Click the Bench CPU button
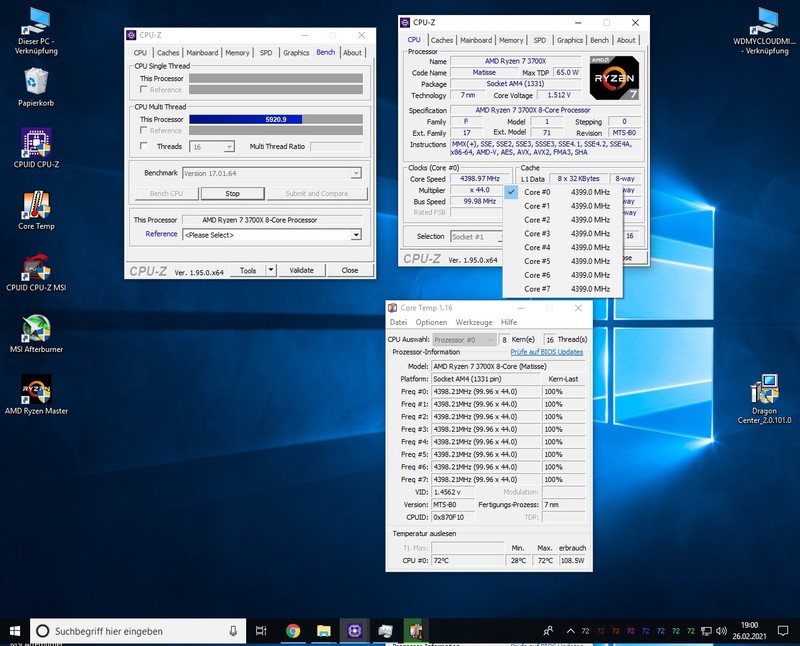The height and width of the screenshot is (646, 800). click(x=166, y=194)
